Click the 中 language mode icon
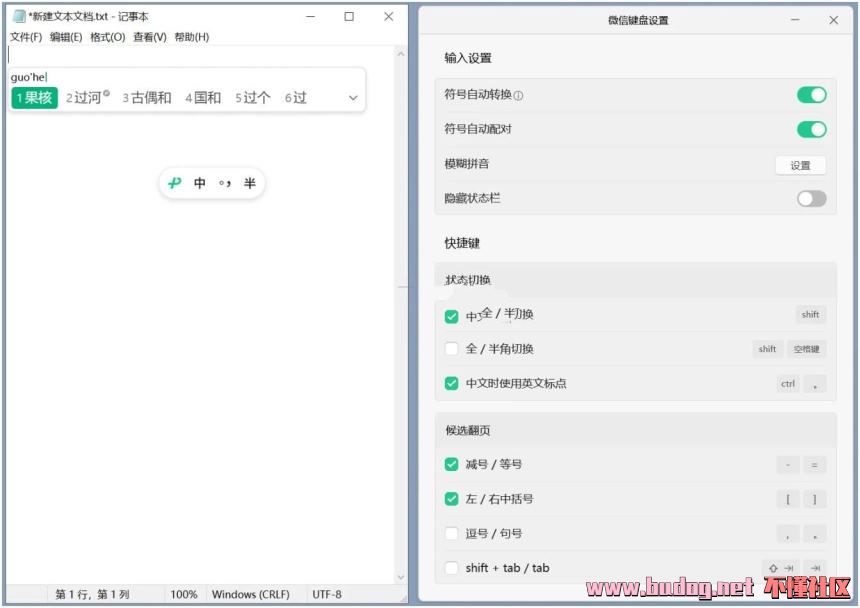The width and height of the screenshot is (860, 608). pyautogui.click(x=200, y=183)
